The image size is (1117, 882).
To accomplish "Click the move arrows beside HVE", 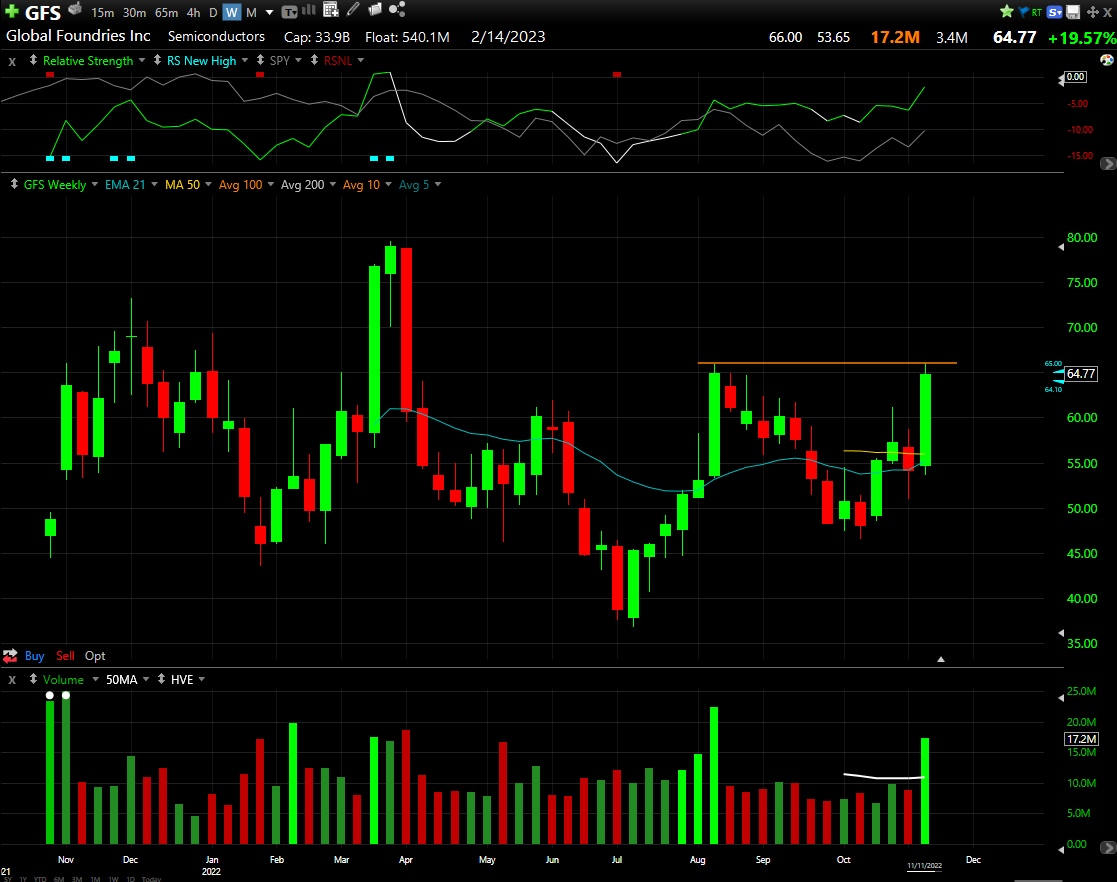I will tap(161, 678).
